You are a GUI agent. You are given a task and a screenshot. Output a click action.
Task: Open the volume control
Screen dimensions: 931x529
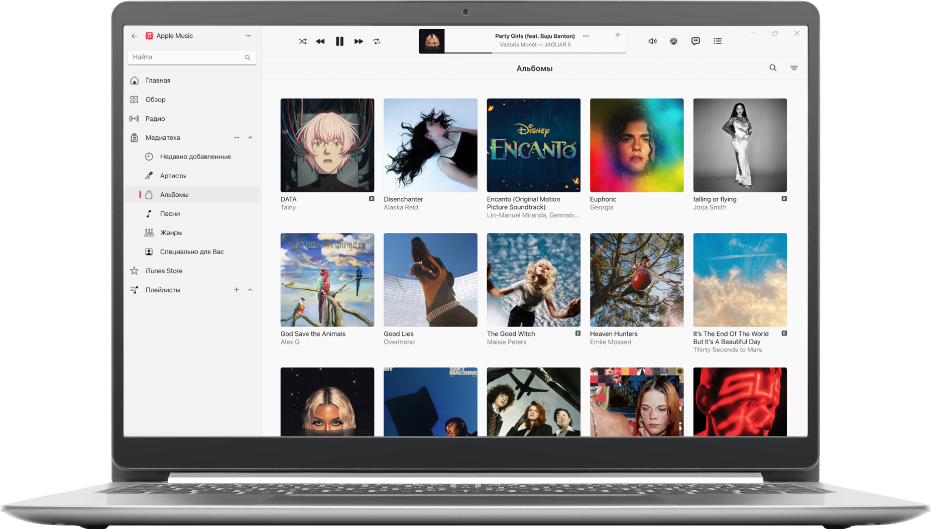pyautogui.click(x=653, y=41)
